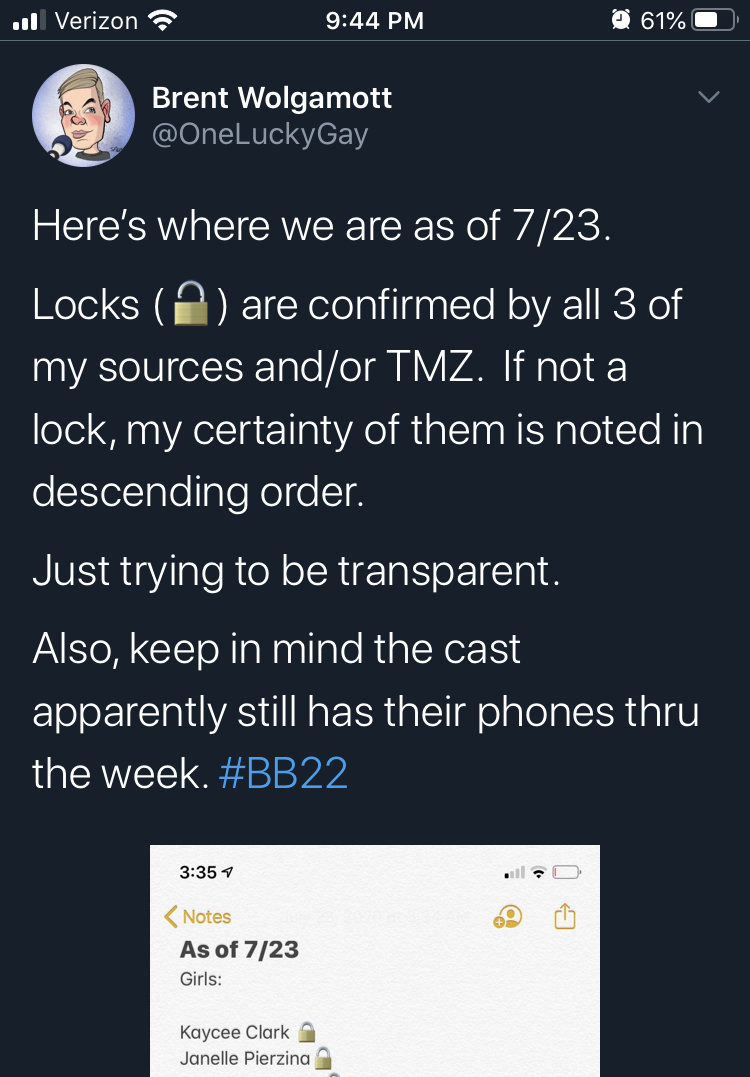
Task: Tap the Wi-Fi icon in status bar
Action: coord(163,21)
